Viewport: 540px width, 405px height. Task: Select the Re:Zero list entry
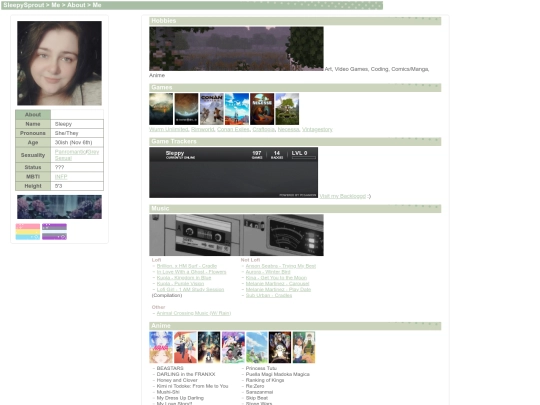pyautogui.click(x=255, y=386)
